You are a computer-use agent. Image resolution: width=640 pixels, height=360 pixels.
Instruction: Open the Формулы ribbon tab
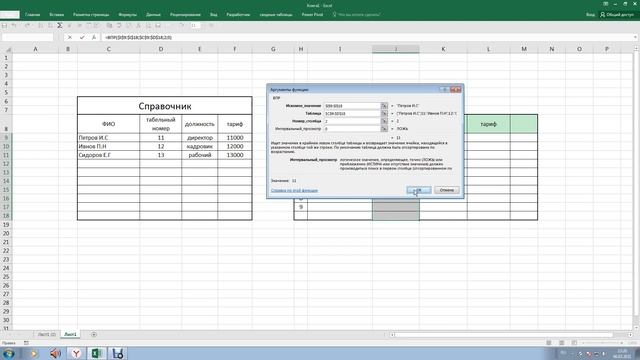pyautogui.click(x=127, y=14)
